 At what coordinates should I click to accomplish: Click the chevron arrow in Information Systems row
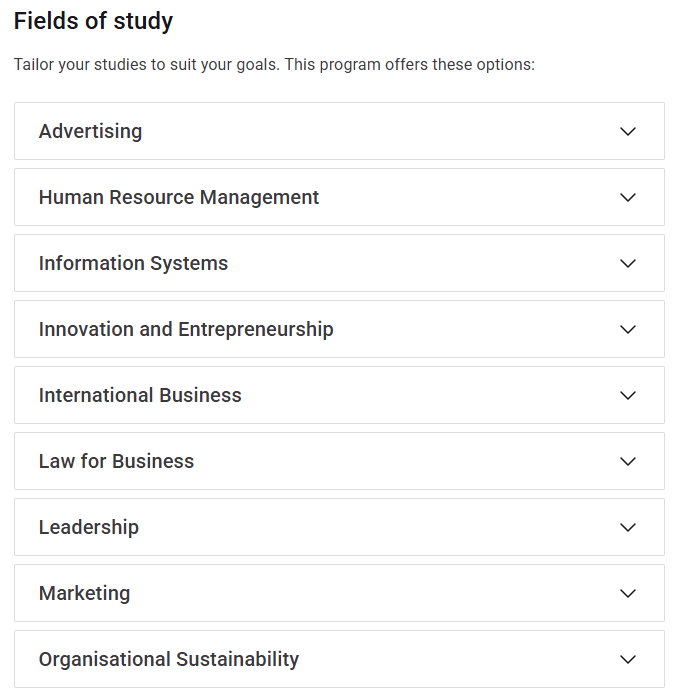coord(628,263)
